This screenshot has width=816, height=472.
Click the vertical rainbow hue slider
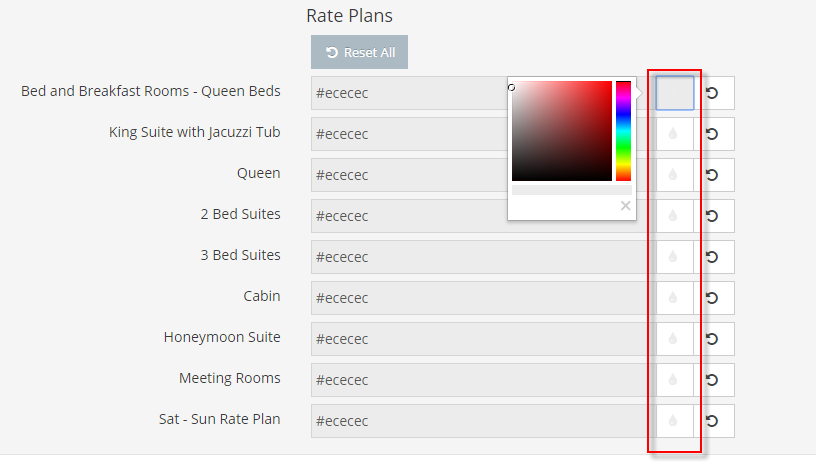click(x=623, y=130)
